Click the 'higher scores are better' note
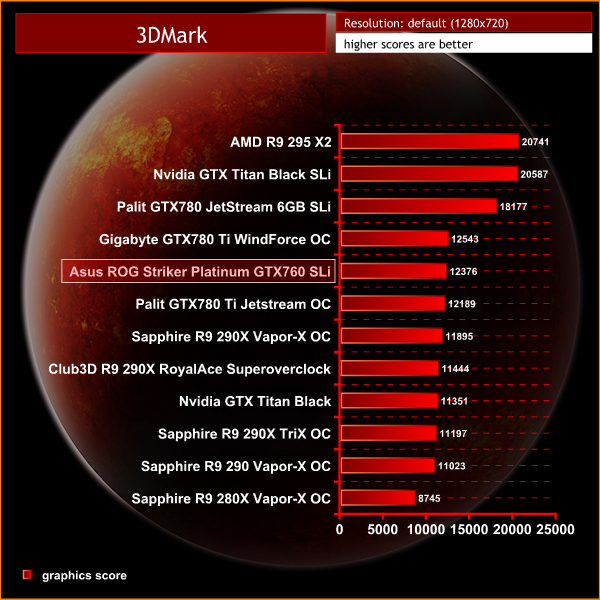The width and height of the screenshot is (600, 600). (408, 44)
